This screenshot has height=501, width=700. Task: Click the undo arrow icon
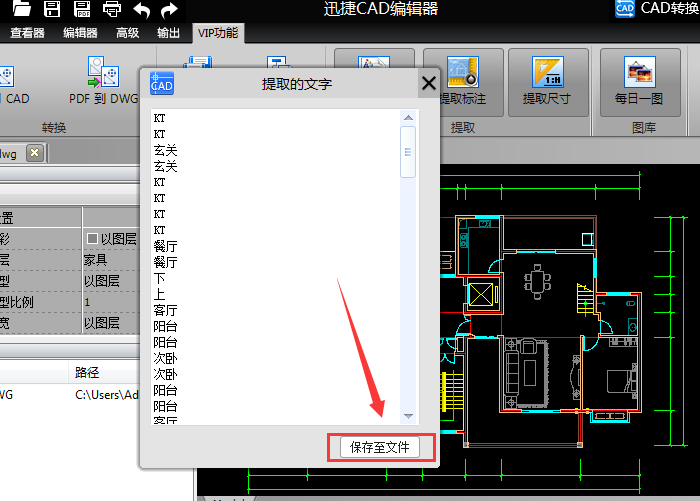coord(141,10)
